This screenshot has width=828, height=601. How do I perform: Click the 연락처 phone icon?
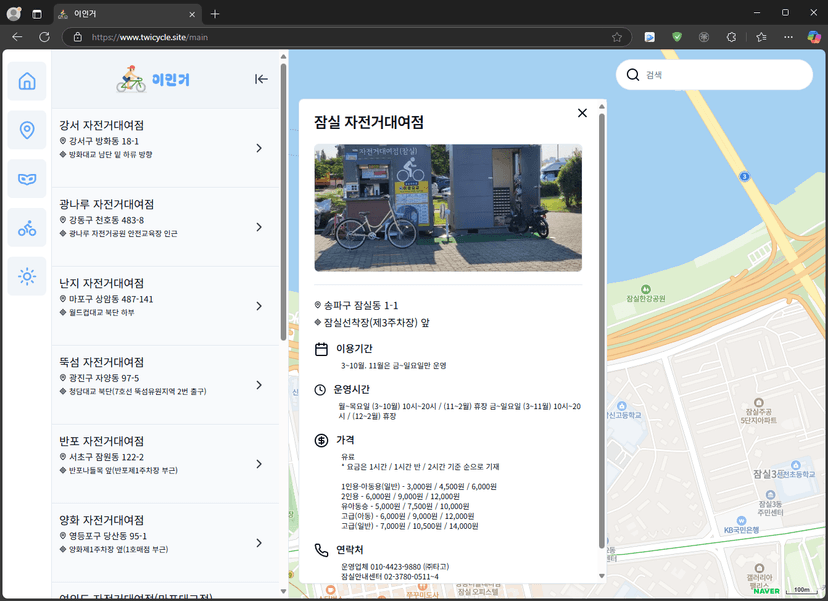[321, 550]
